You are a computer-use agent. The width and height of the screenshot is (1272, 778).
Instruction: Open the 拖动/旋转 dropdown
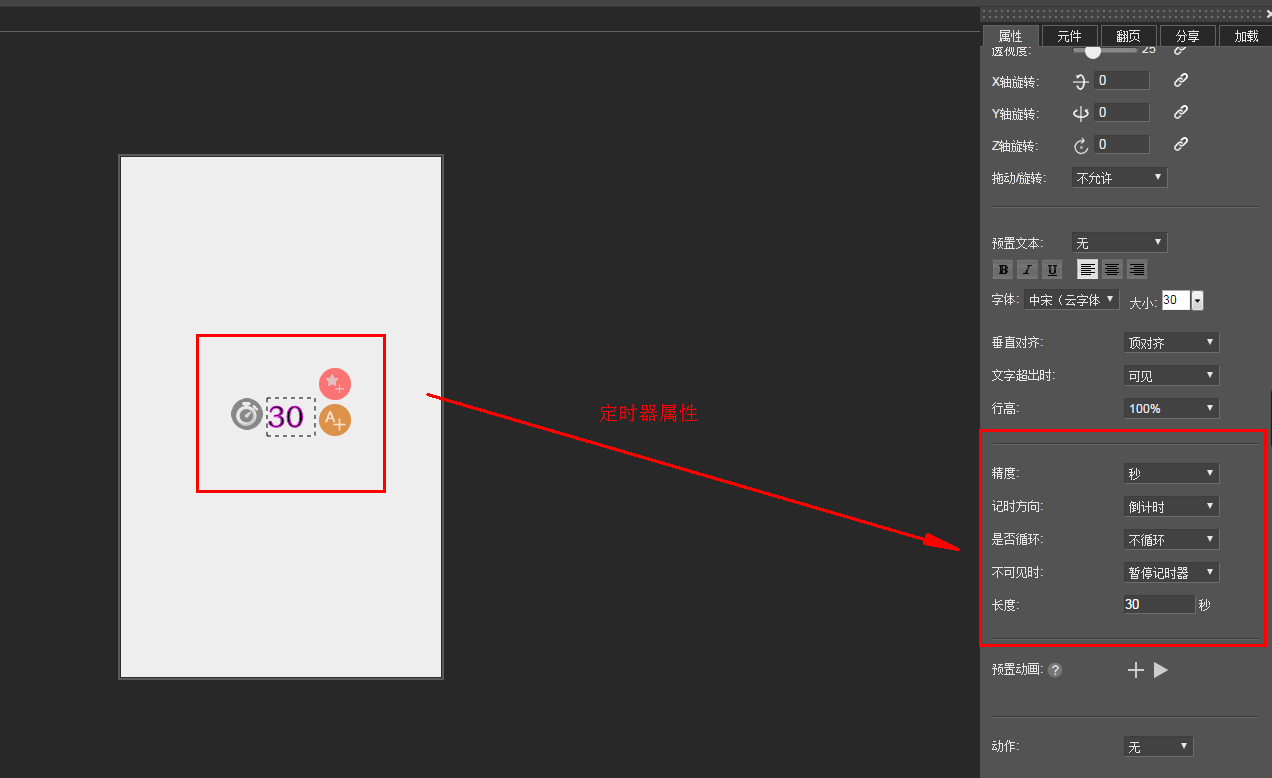(1119, 178)
